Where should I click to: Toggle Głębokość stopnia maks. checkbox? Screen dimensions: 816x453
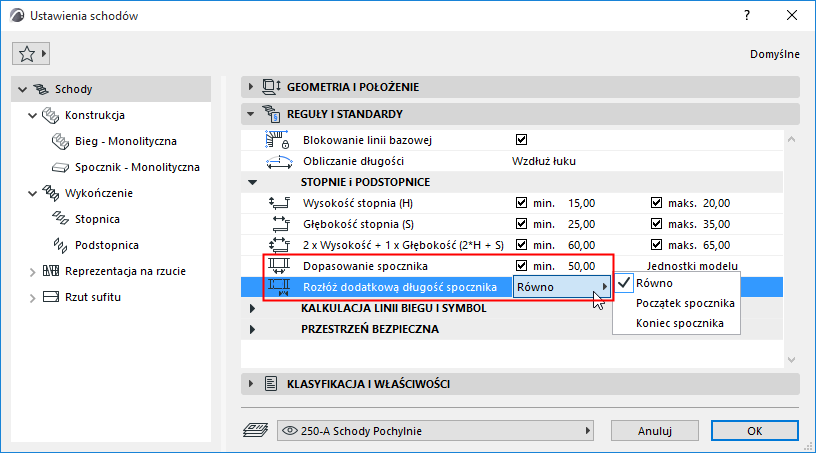pos(656,223)
